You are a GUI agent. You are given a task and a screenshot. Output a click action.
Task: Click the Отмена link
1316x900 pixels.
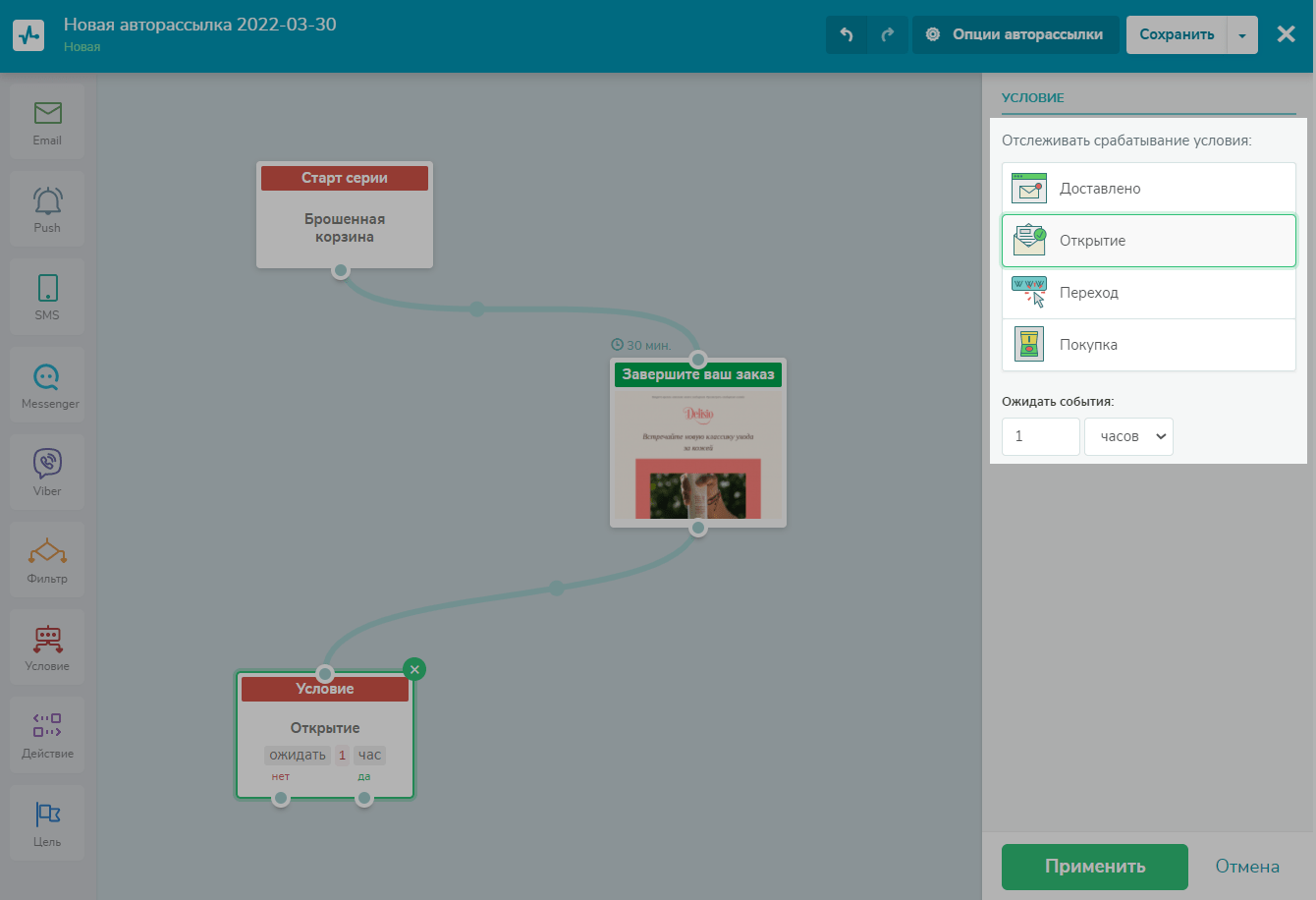click(1247, 867)
